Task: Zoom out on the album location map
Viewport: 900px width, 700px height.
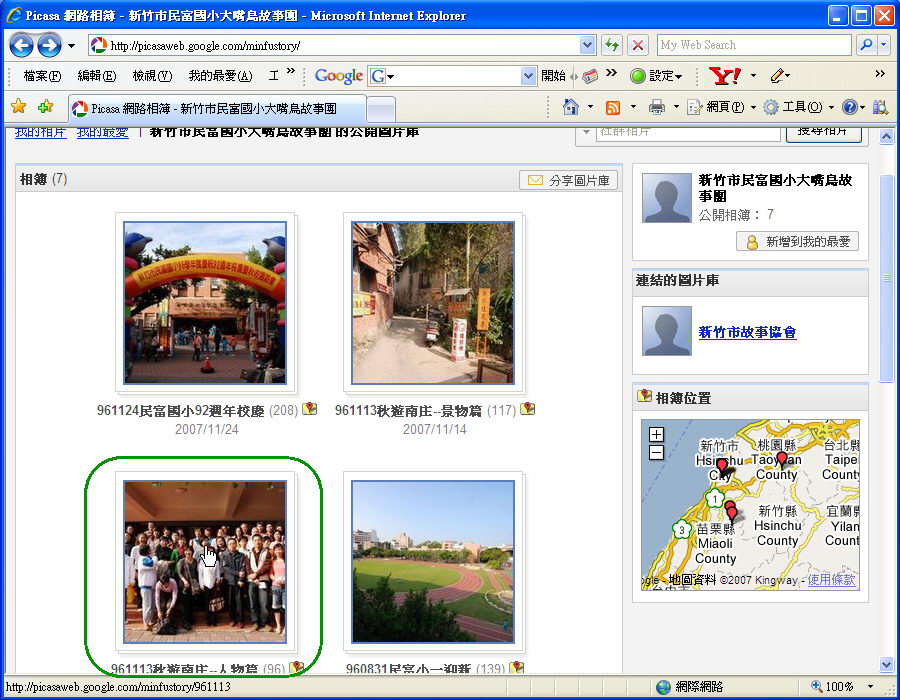Action: (656, 452)
